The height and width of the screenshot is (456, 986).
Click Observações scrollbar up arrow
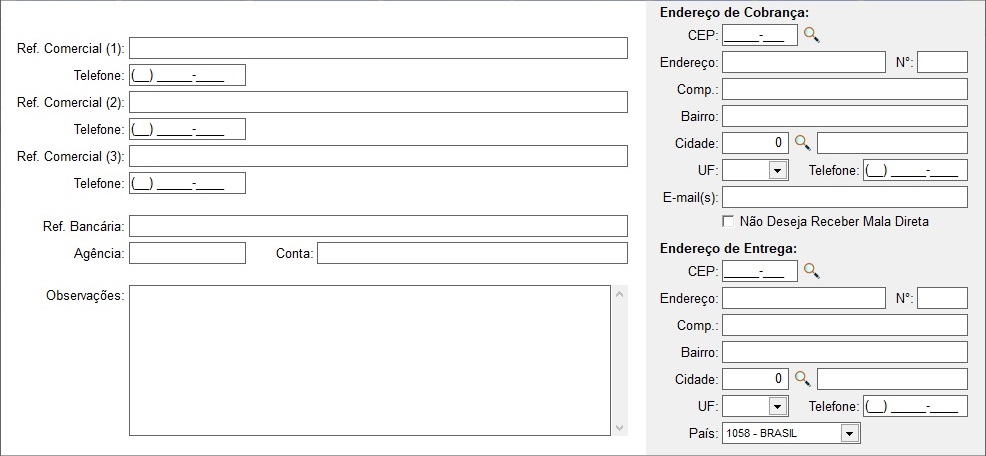tap(619, 294)
